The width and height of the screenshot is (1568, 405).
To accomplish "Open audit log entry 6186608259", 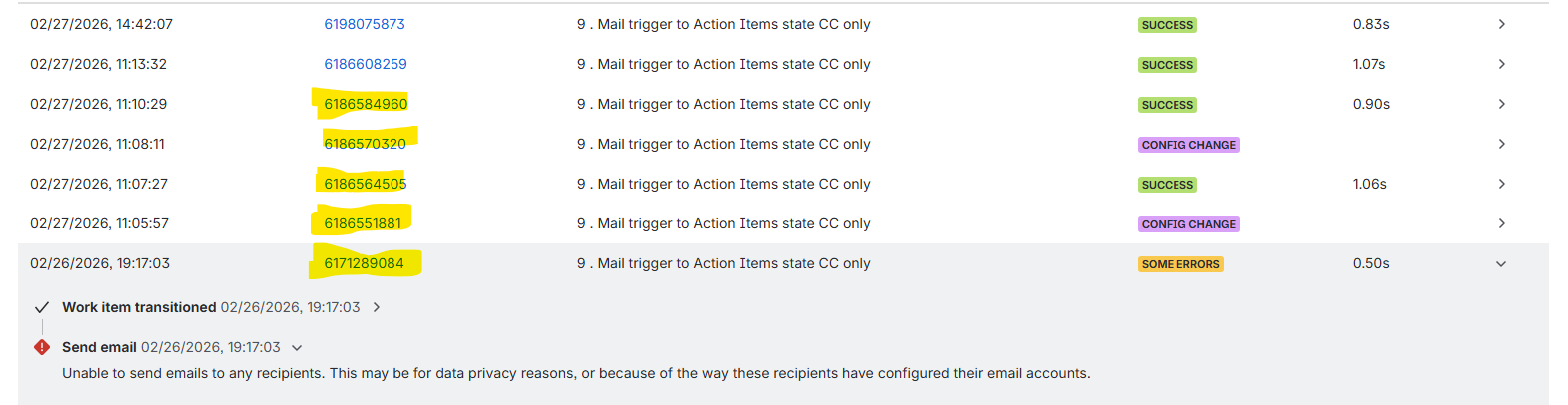I will pos(366,64).
